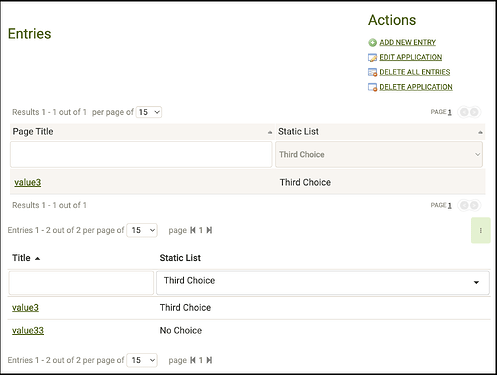Click page number 1 in top Entries pager
This screenshot has width=497, height=375.
(201, 230)
